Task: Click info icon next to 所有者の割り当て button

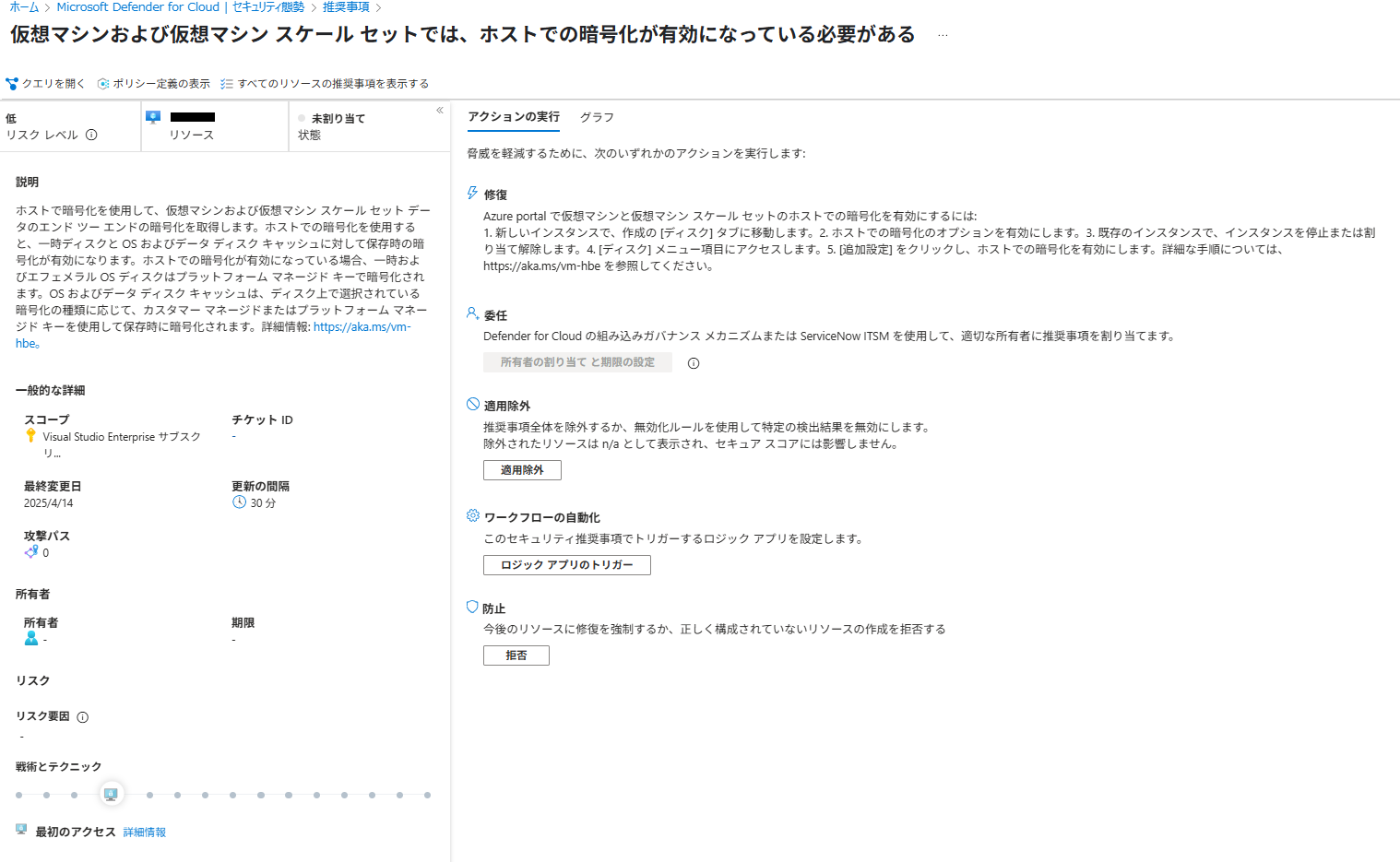Action: [694, 363]
